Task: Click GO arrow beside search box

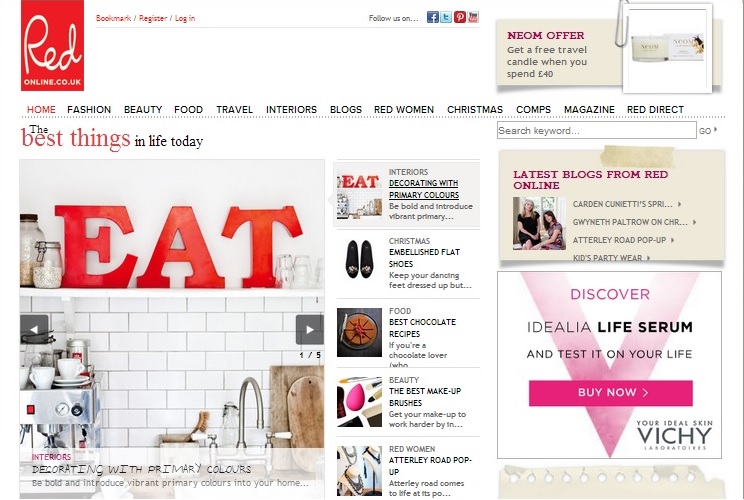Action: click(x=708, y=130)
